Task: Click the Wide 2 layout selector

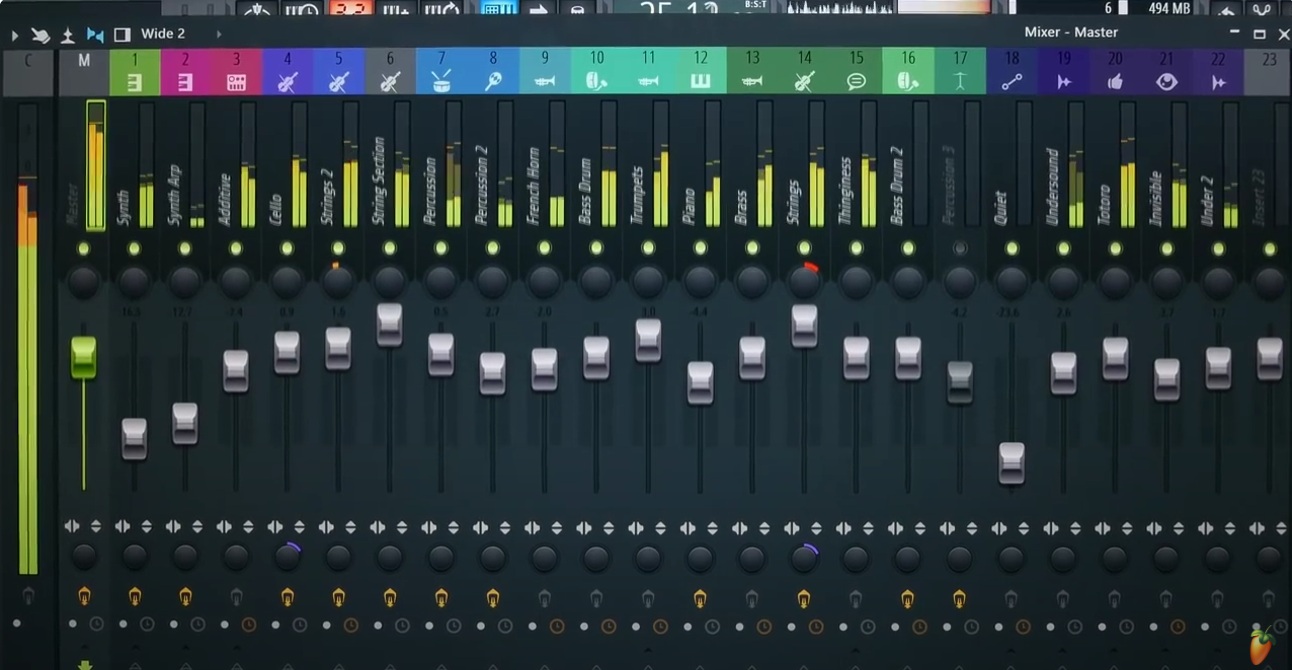Action: coord(162,33)
